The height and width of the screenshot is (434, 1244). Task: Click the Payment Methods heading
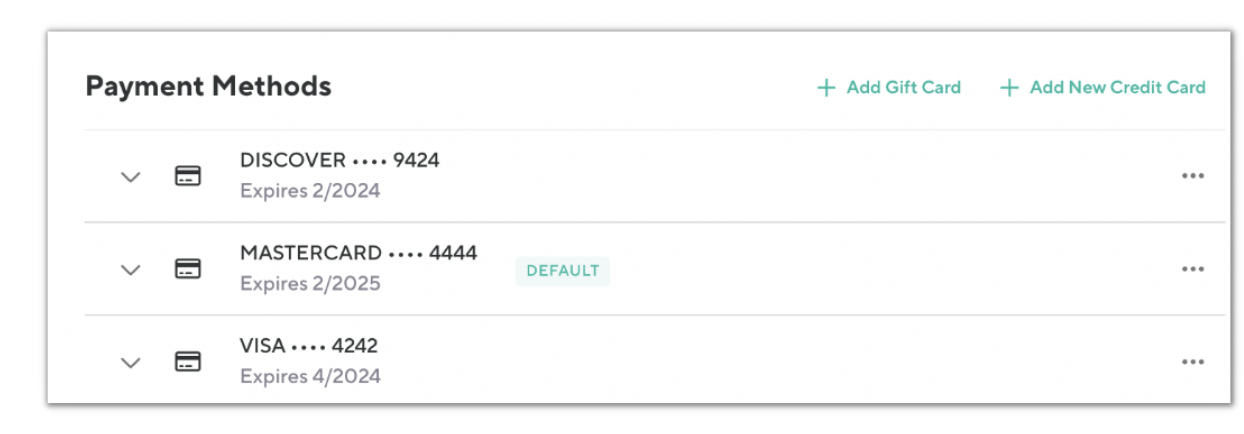click(208, 87)
